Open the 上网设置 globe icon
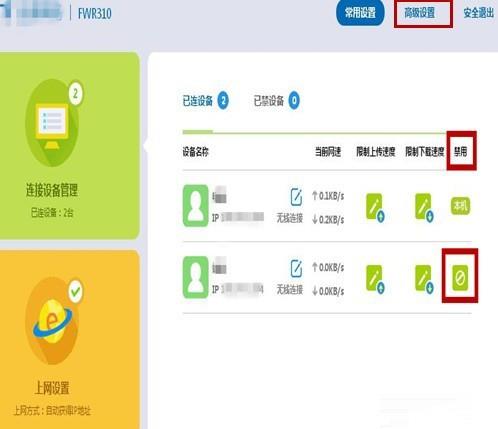This screenshot has width=498, height=429. tap(52, 321)
